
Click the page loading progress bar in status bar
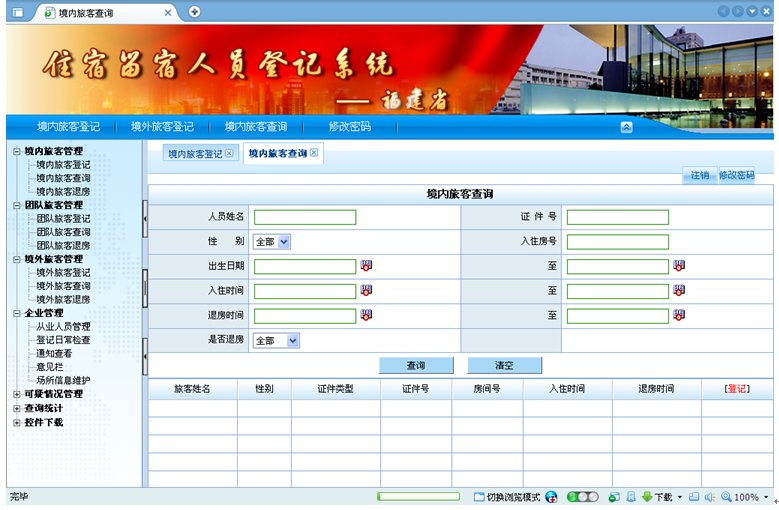(418, 497)
